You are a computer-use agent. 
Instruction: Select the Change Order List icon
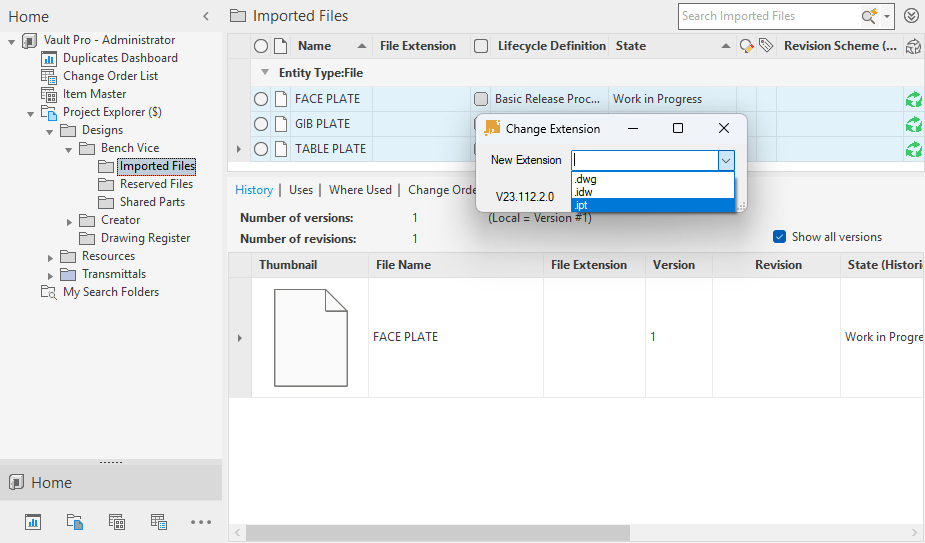tap(49, 76)
